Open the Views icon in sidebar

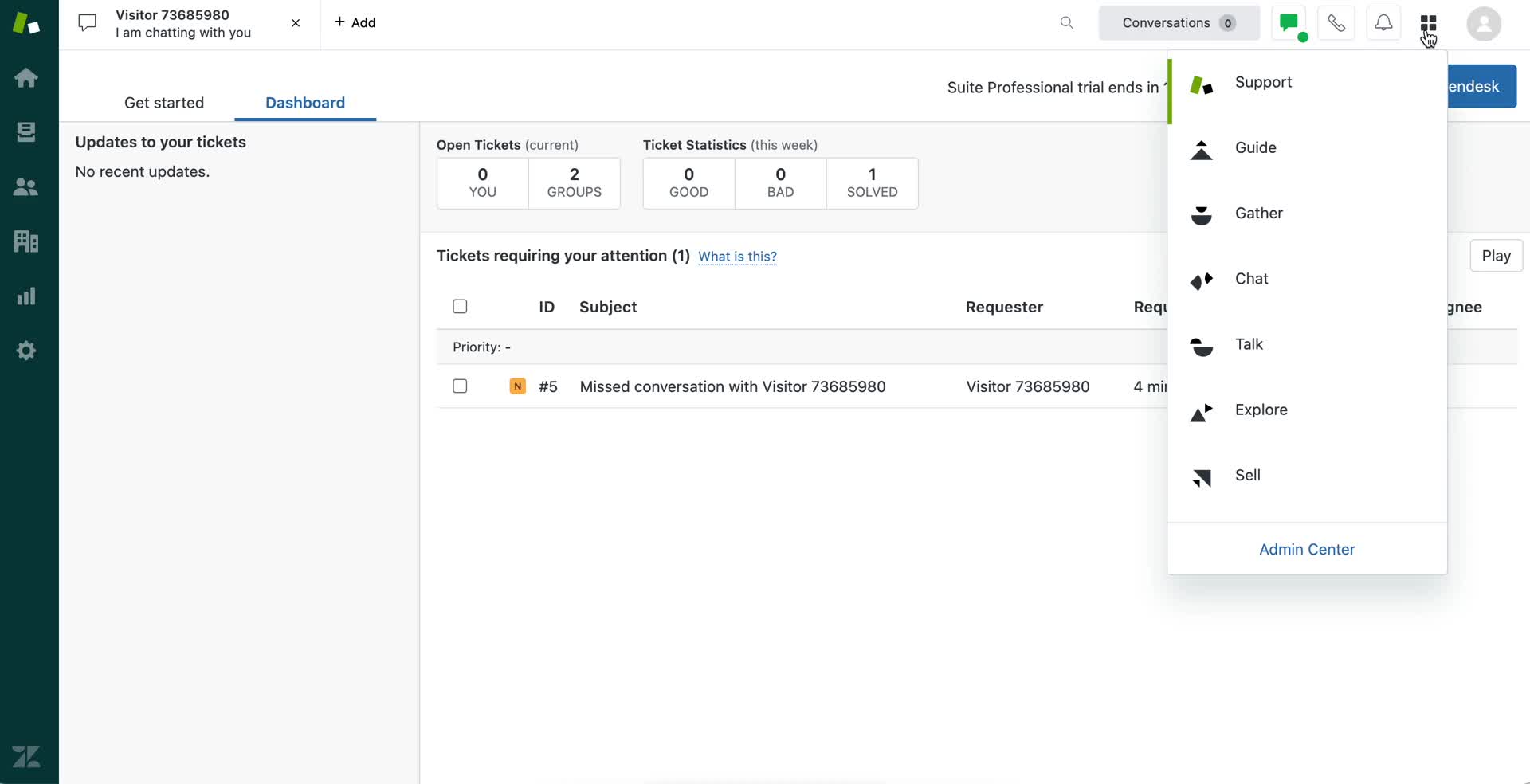coord(26,131)
